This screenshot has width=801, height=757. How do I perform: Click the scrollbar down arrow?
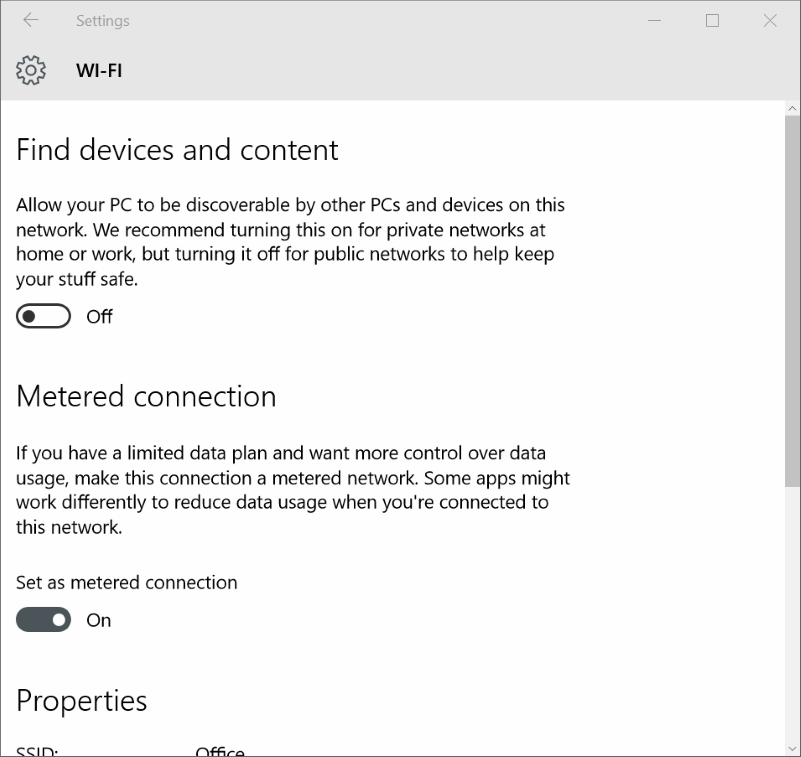[x=793, y=748]
